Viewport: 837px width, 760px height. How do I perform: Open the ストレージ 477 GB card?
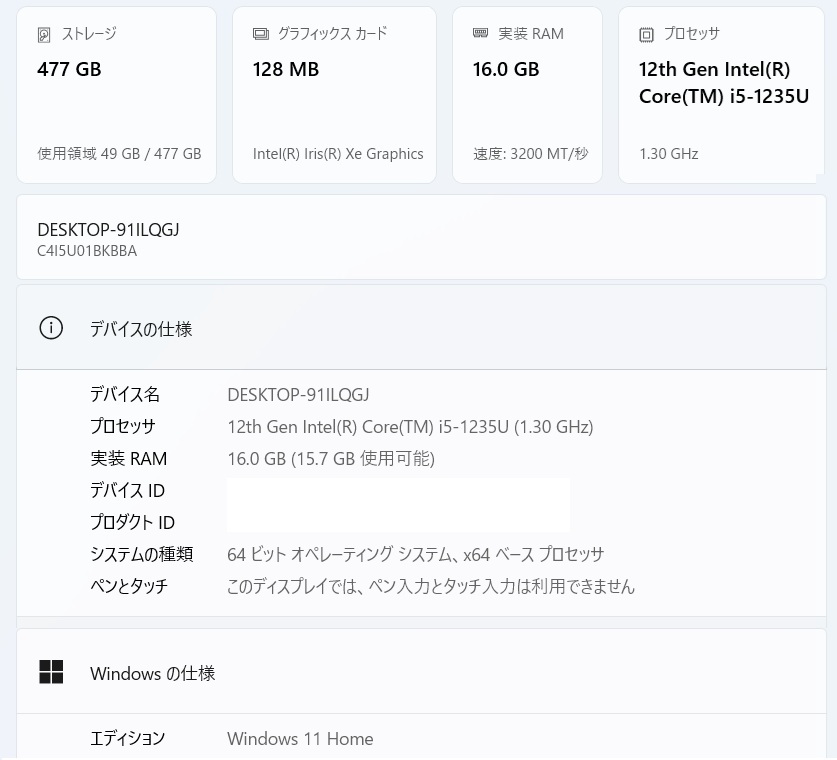coord(116,95)
